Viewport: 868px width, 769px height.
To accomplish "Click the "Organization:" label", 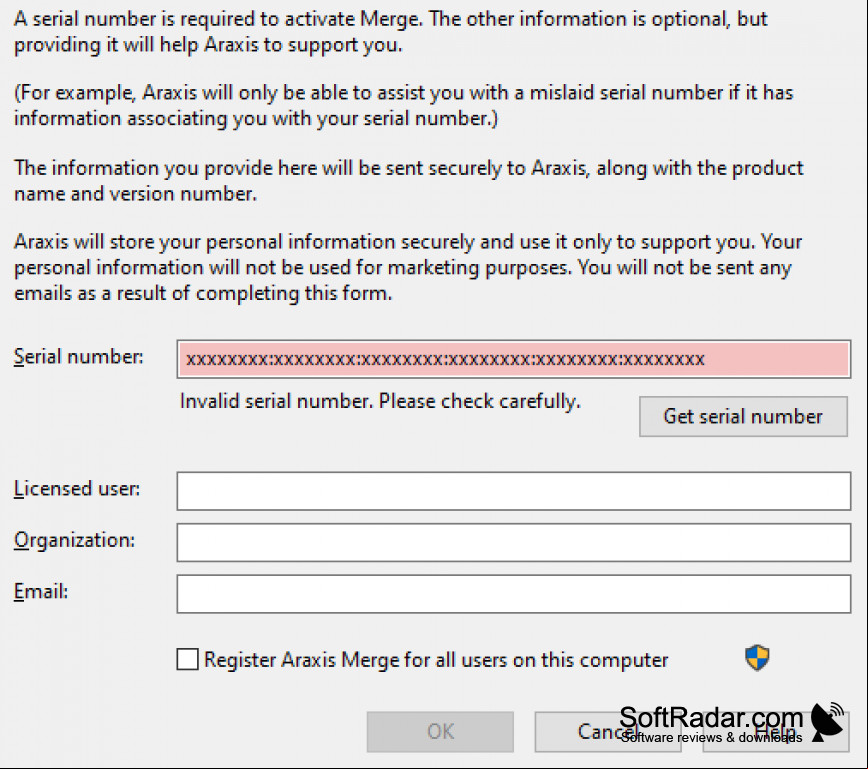I will pyautogui.click(x=74, y=540).
